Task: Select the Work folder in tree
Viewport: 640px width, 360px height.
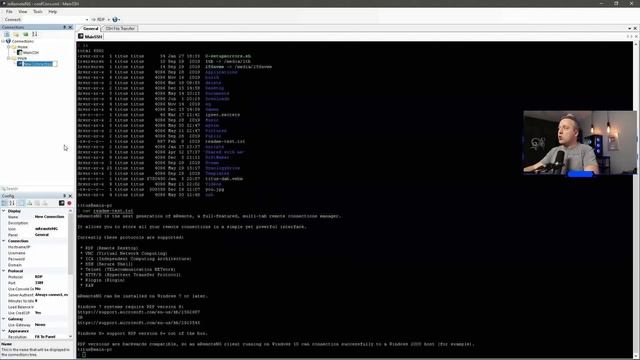Action: click(22, 58)
